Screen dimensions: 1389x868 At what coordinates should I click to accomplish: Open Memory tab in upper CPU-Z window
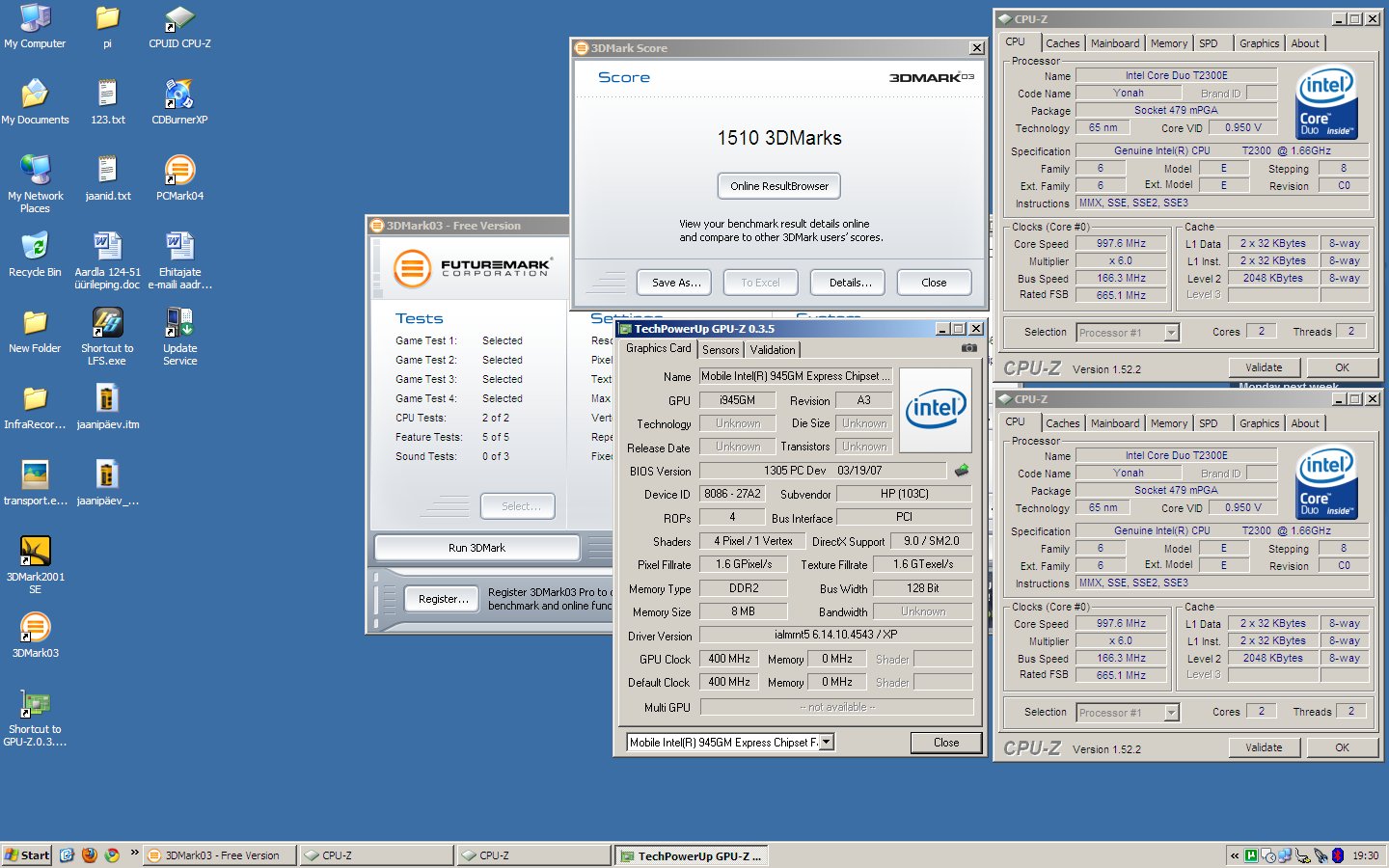tap(1169, 43)
